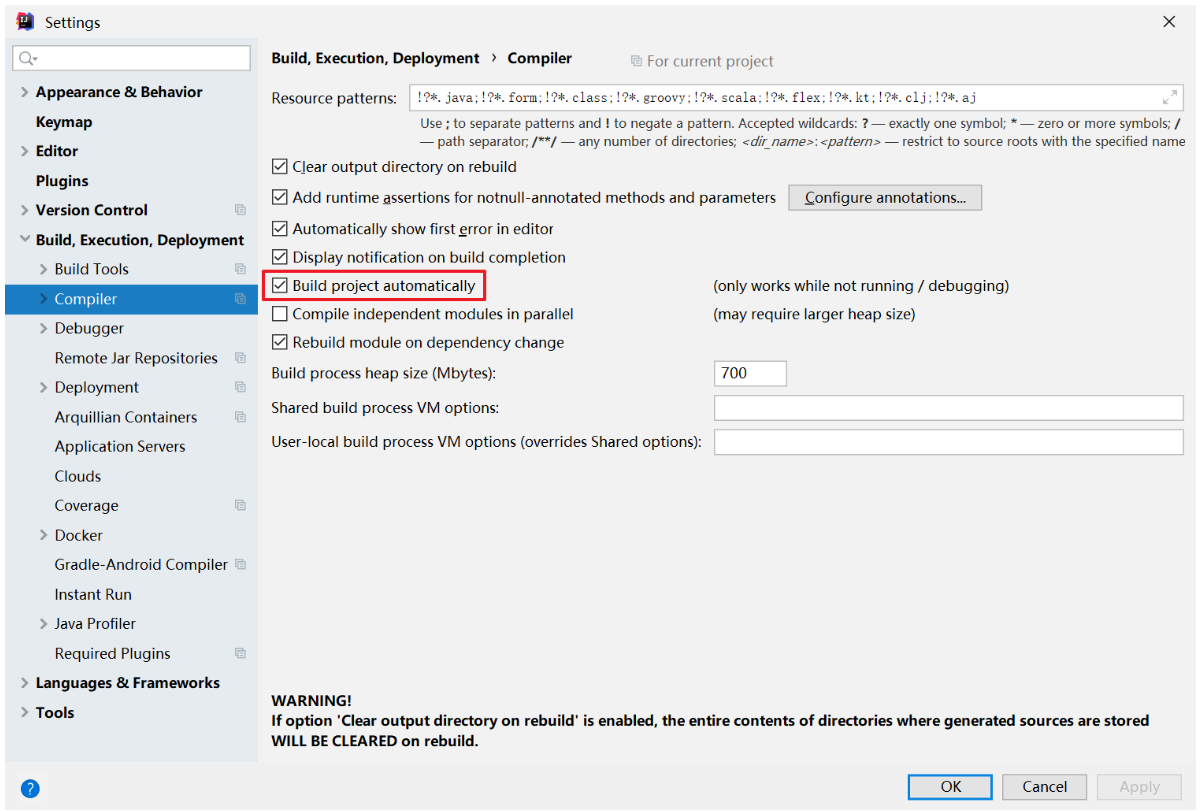Screen dimensions: 1203x811
Task: Click the project-level icon beside Version Control
Action: tap(240, 210)
